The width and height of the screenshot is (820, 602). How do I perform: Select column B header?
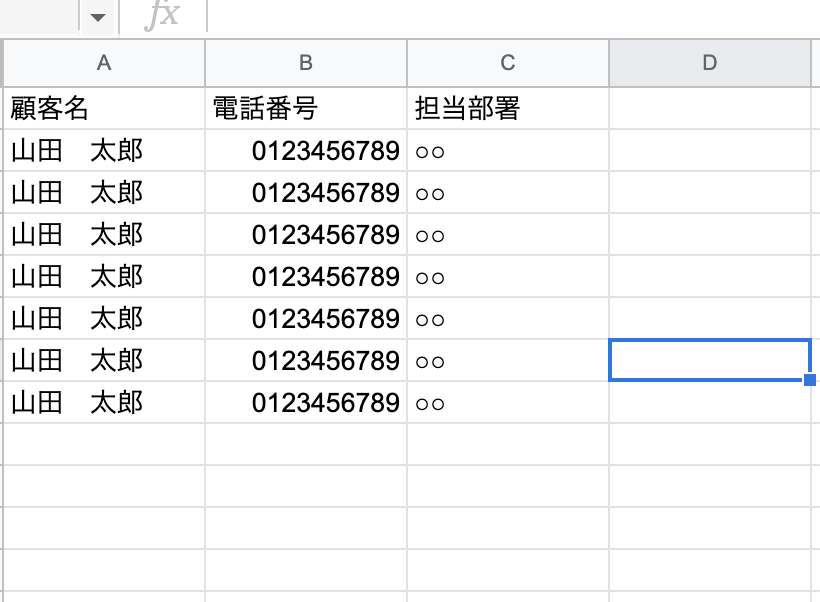[306, 62]
